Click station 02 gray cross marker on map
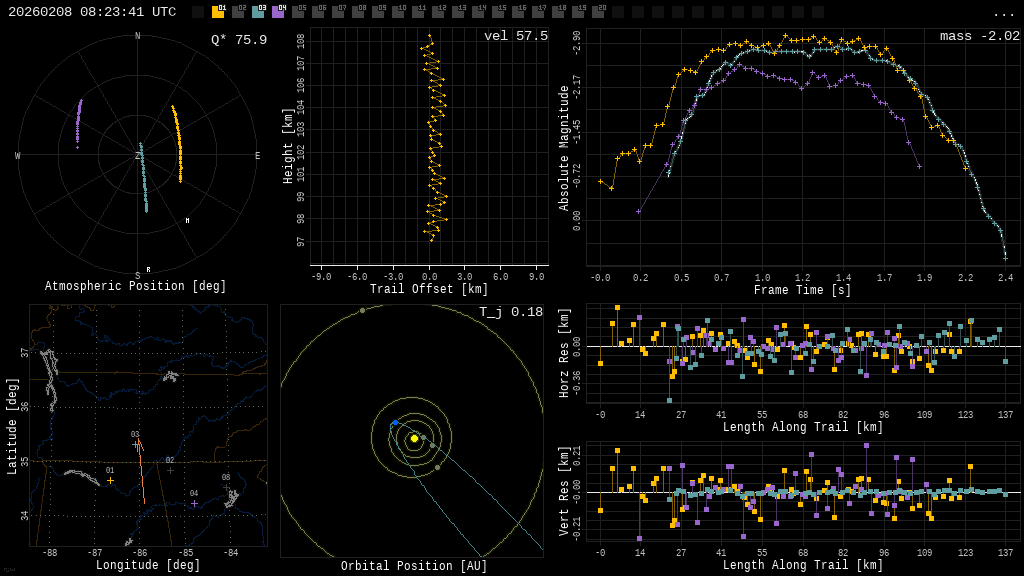 pos(170,470)
